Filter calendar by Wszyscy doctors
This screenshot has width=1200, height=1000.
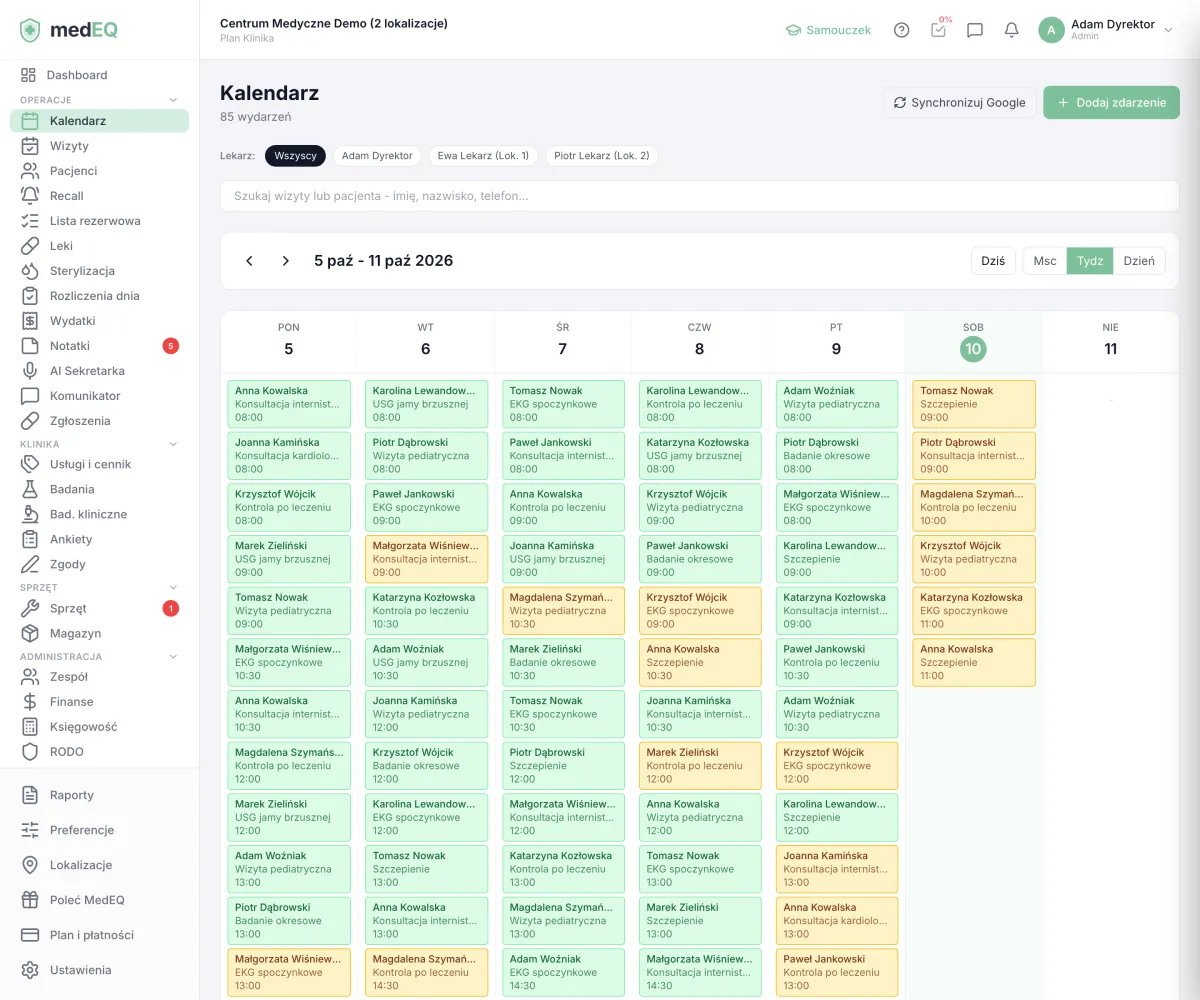point(296,156)
